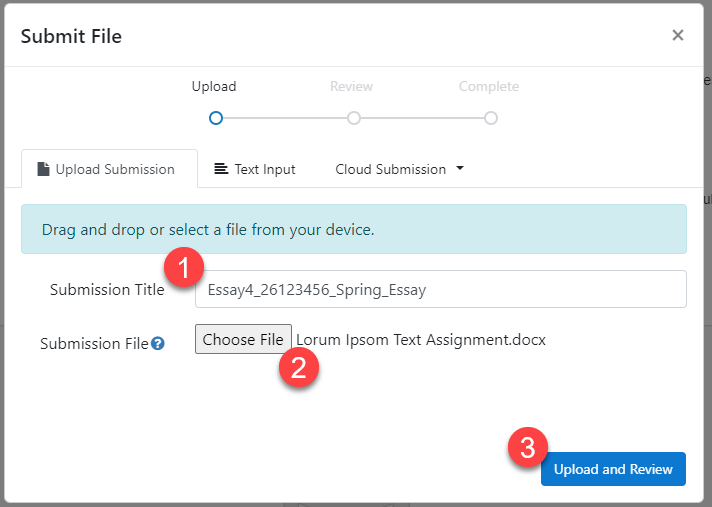Click the selected file name Lorum Ipsom docx

[x=421, y=340]
